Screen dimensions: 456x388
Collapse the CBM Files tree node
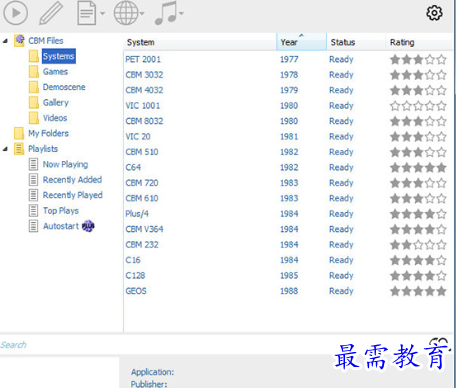coord(5,41)
